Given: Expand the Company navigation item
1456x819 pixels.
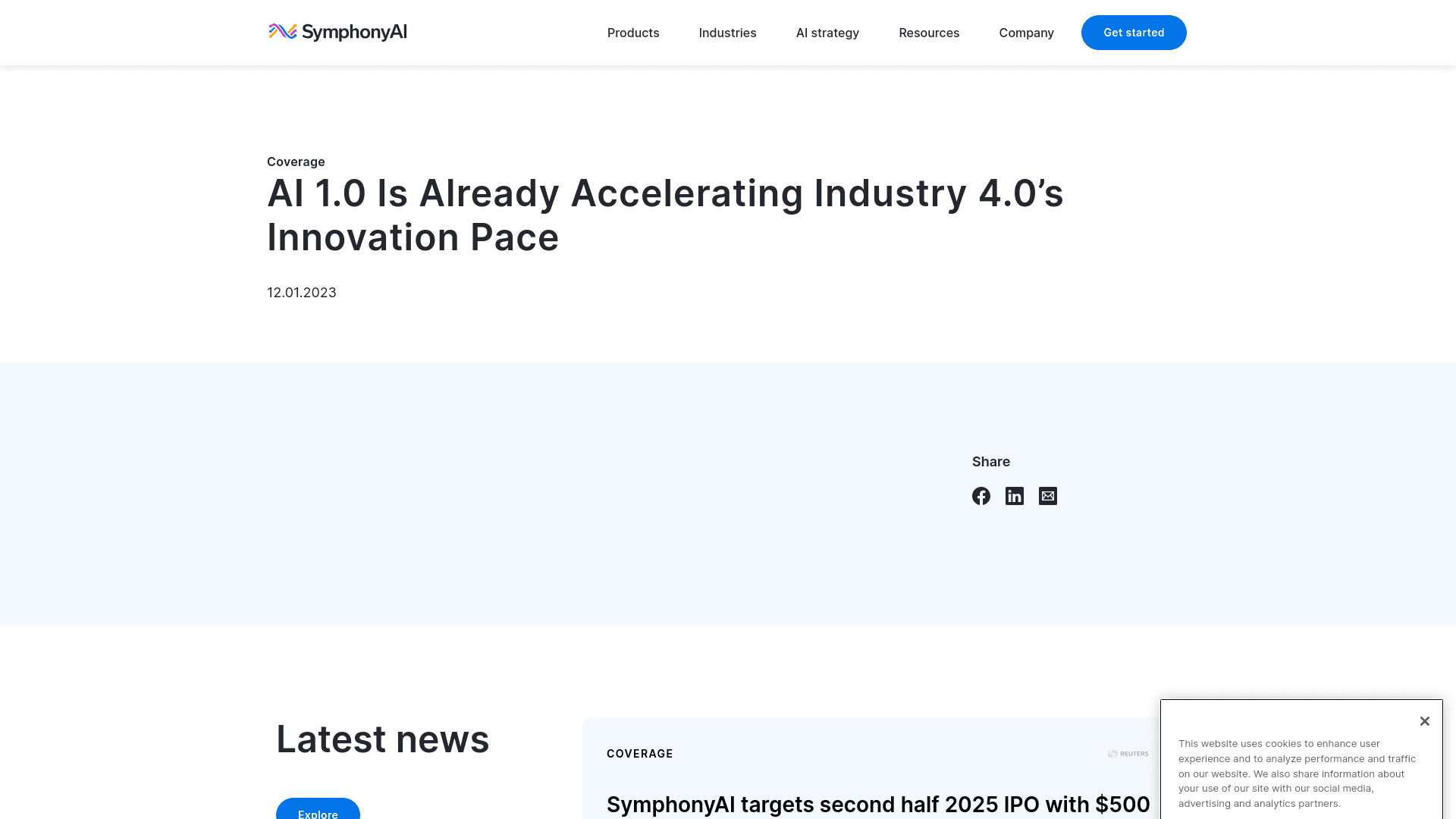Looking at the screenshot, I should (1026, 33).
